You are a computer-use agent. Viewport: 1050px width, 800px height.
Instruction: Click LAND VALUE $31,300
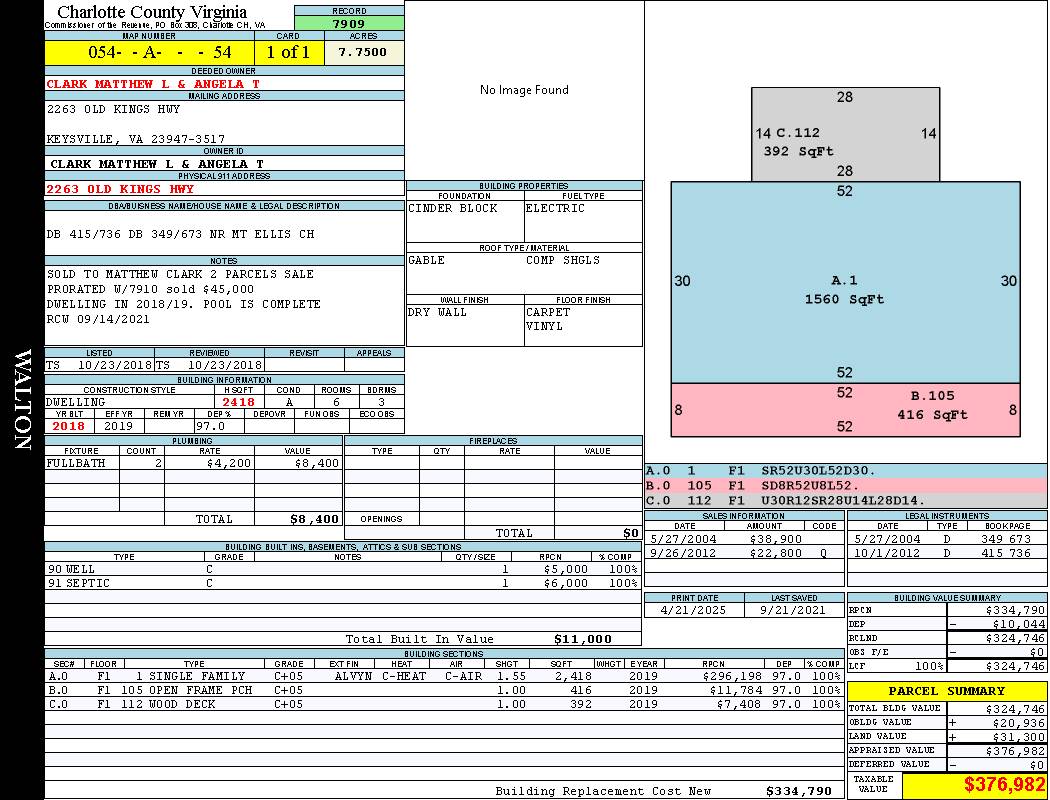(x=1019, y=736)
